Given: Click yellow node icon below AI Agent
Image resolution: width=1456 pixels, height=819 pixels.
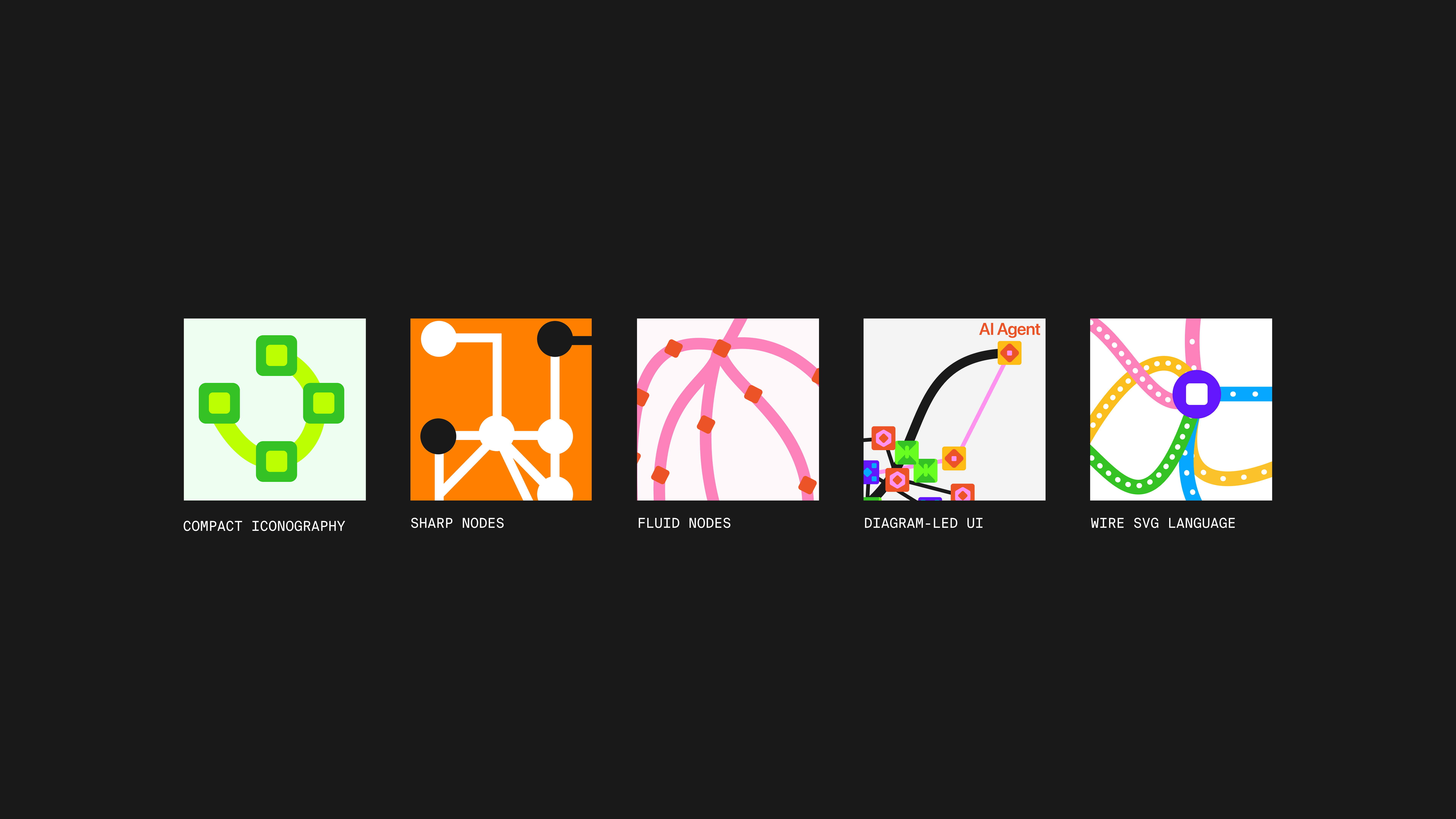Looking at the screenshot, I should coord(1010,353).
